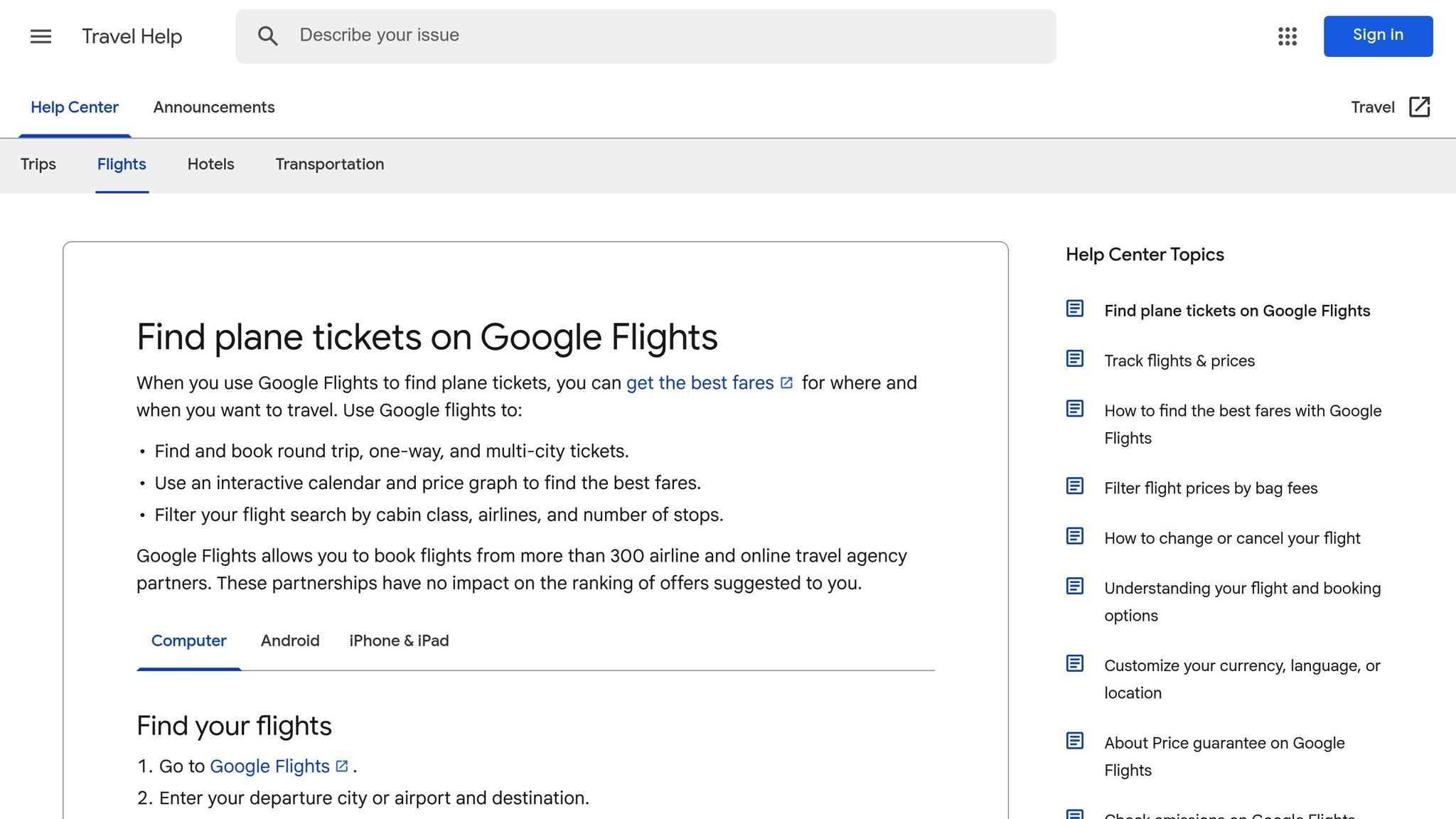
Task: Open the get the best fares link
Action: (700, 382)
